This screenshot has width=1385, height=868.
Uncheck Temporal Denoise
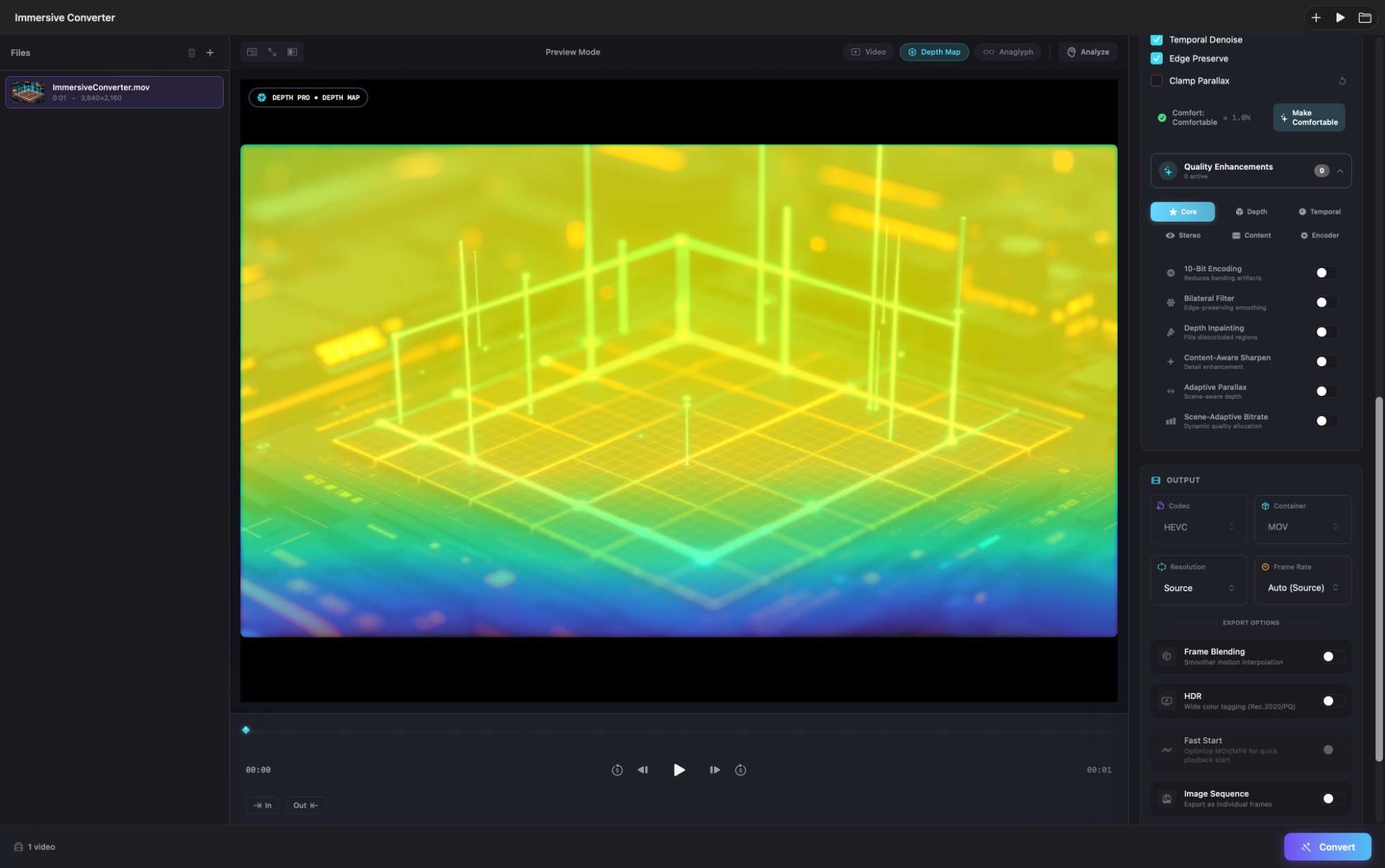click(x=1156, y=39)
